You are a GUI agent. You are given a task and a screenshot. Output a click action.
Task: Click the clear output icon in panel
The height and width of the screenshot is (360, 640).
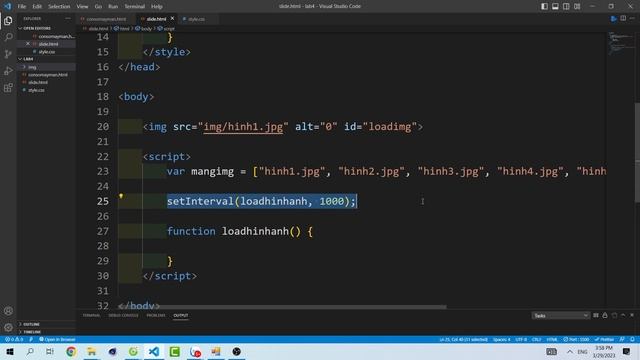click(596, 316)
